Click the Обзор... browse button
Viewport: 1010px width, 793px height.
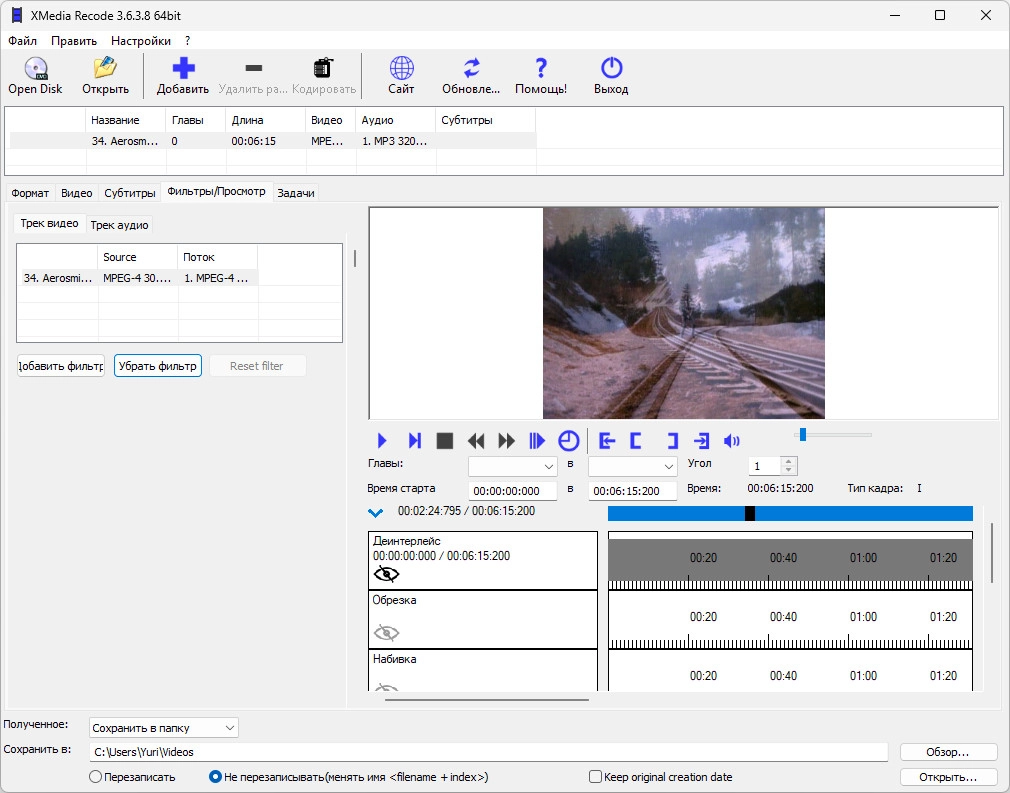click(x=948, y=752)
